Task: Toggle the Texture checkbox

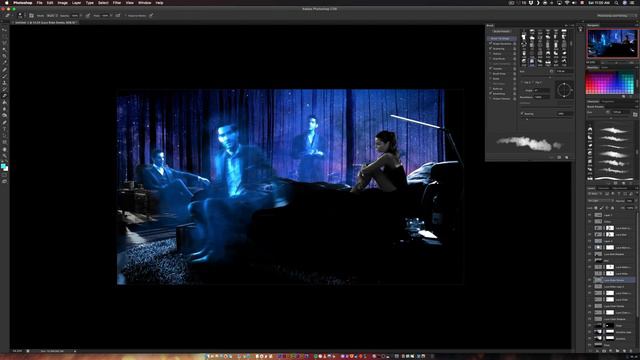Action: (491, 53)
